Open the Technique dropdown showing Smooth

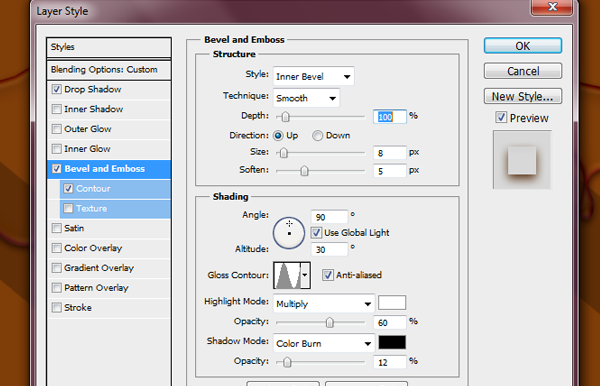point(306,98)
